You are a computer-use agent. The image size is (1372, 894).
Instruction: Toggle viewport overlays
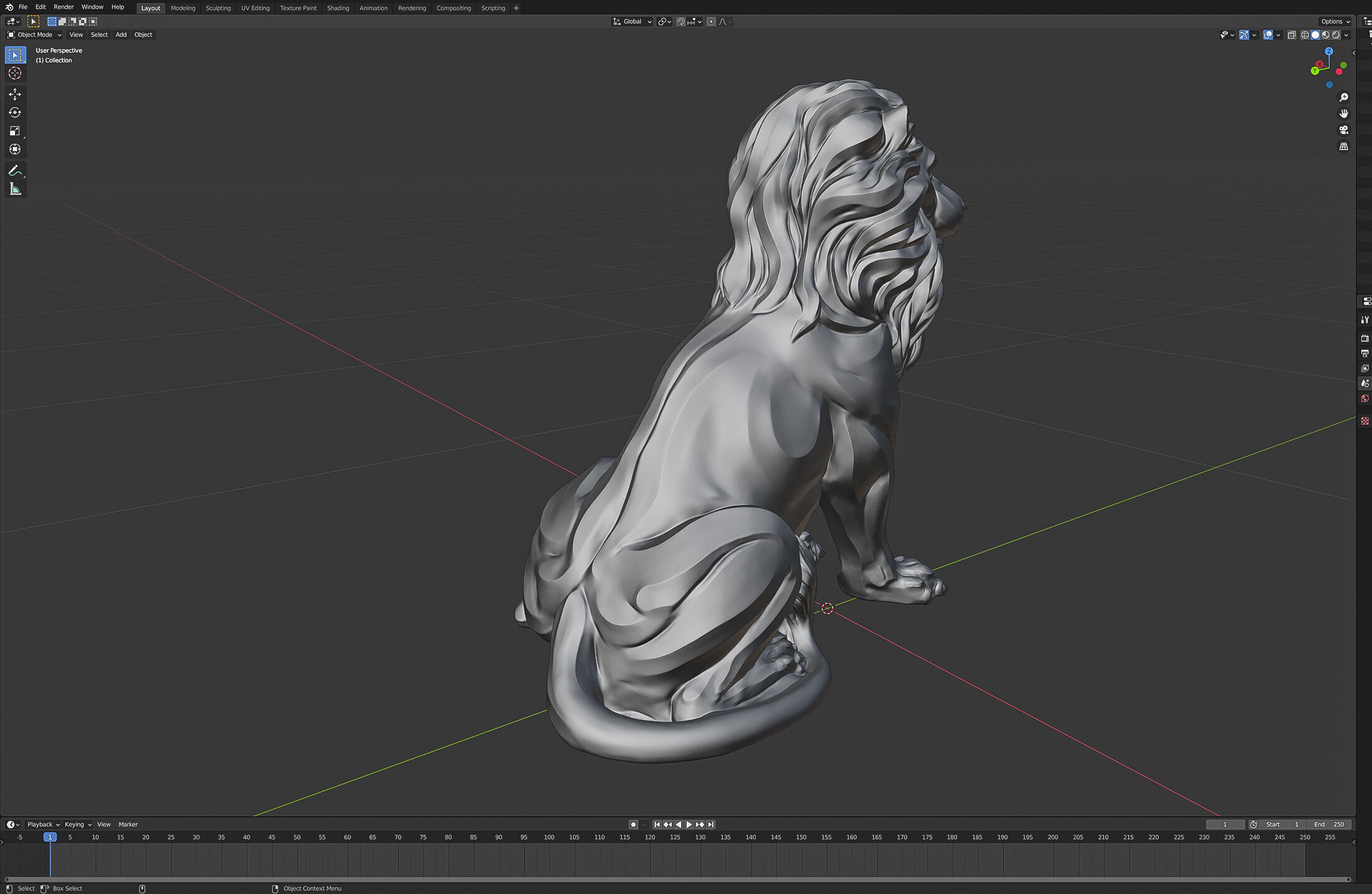pyautogui.click(x=1268, y=35)
